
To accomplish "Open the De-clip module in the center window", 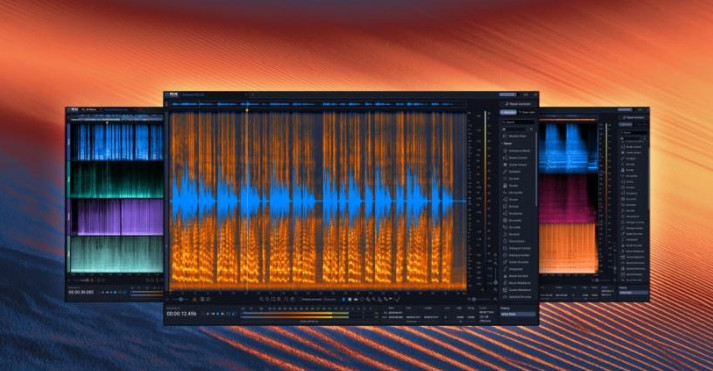I will click(511, 186).
